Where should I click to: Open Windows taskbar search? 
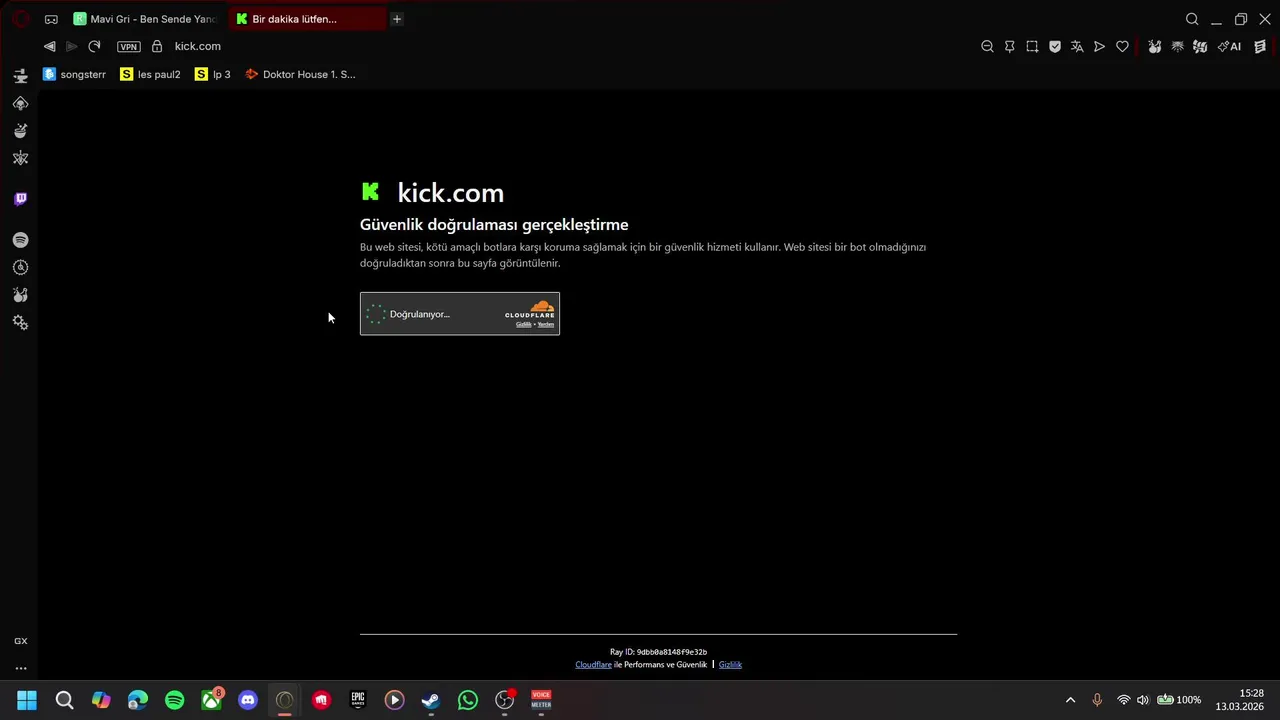click(64, 701)
